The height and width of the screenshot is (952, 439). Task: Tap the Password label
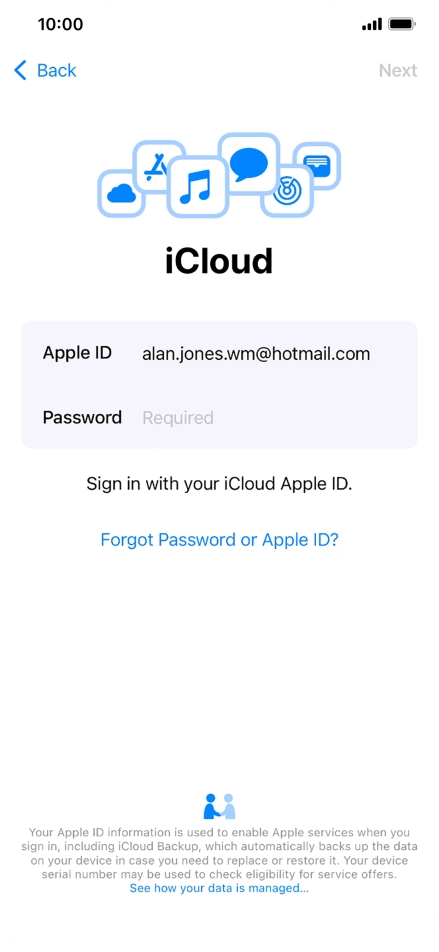click(x=82, y=418)
